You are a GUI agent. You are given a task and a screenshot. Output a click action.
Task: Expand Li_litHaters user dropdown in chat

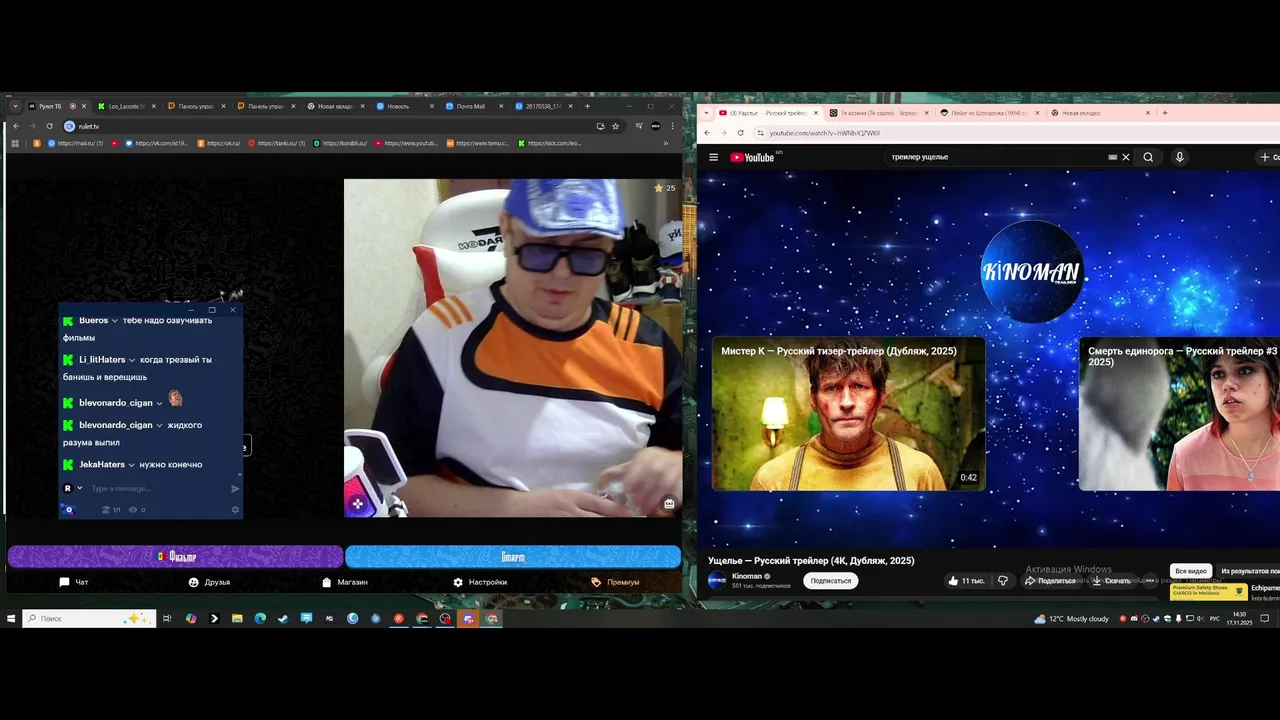point(132,360)
